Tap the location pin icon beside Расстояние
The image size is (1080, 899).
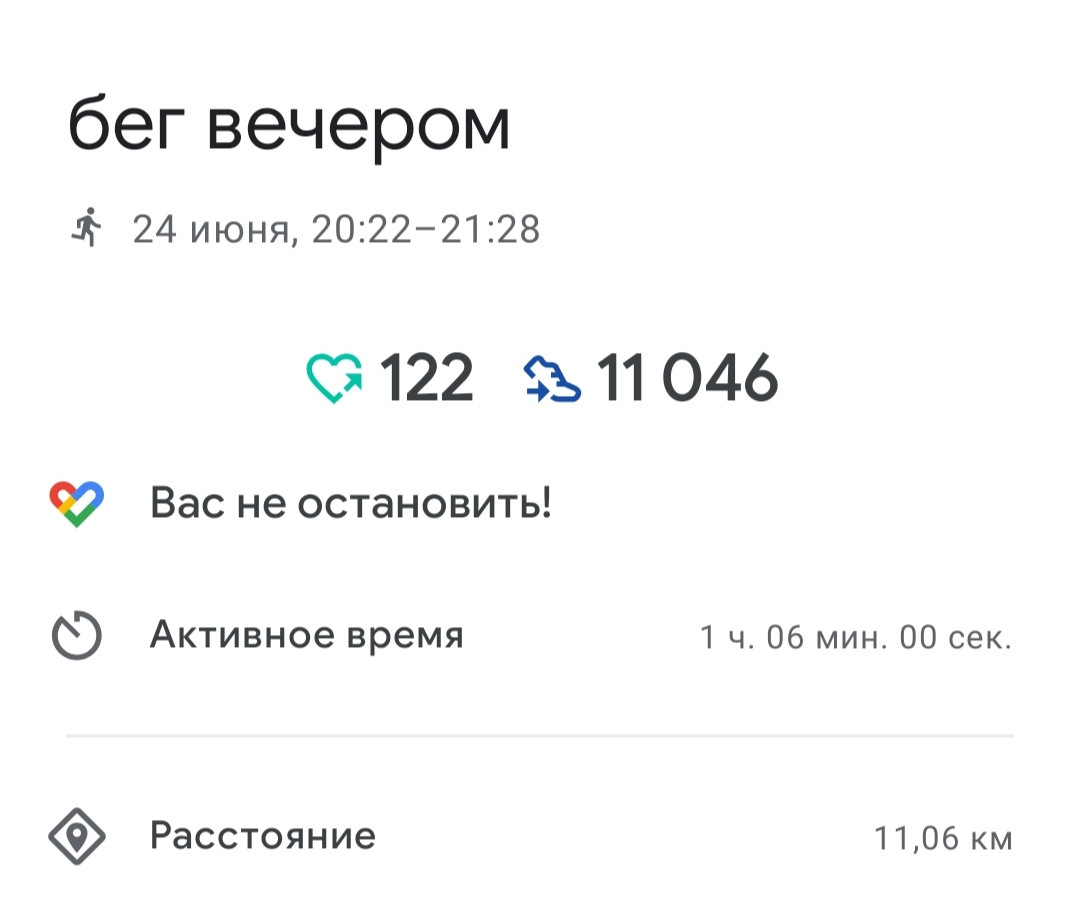pyautogui.click(x=76, y=836)
